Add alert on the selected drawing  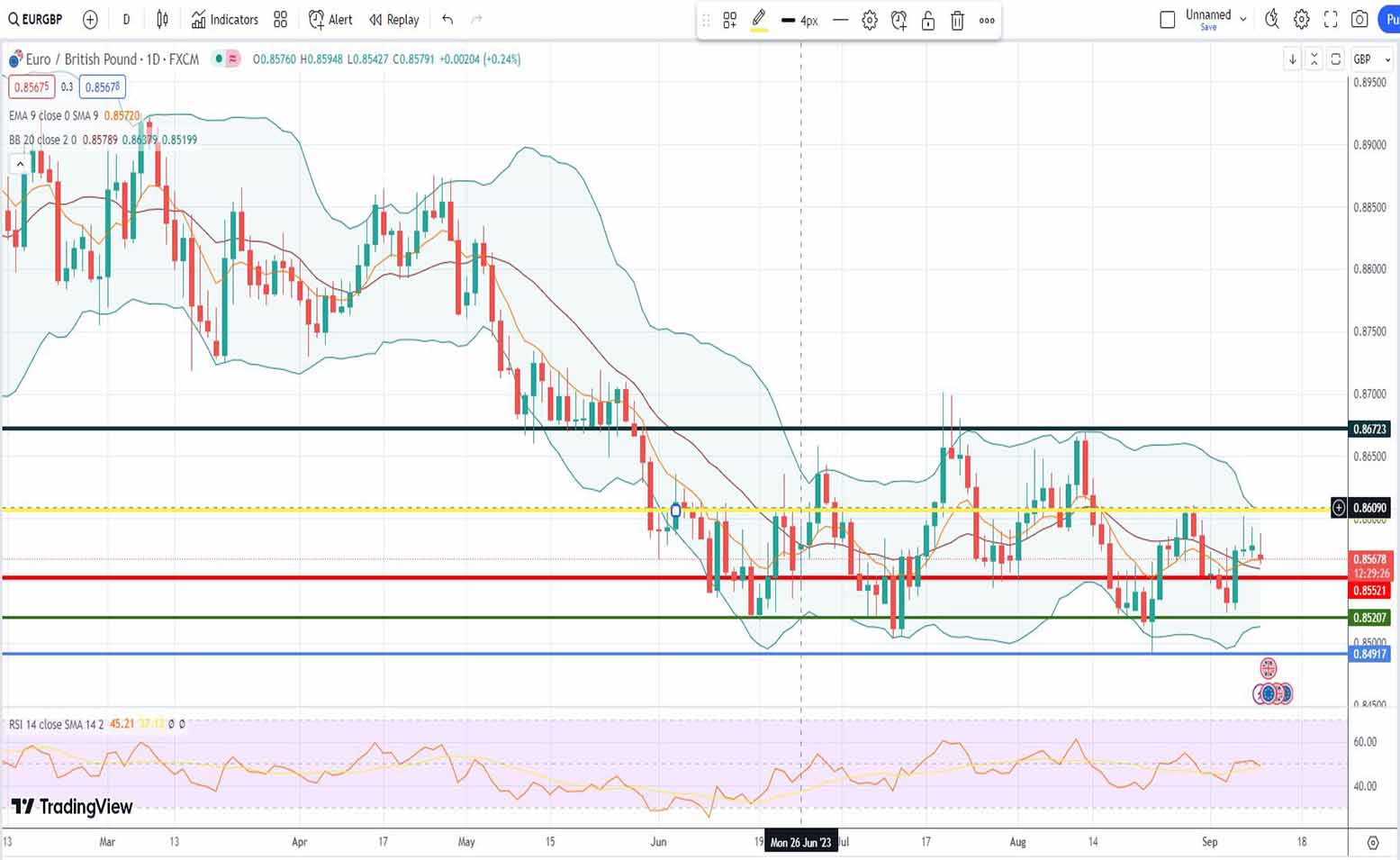[x=899, y=20]
